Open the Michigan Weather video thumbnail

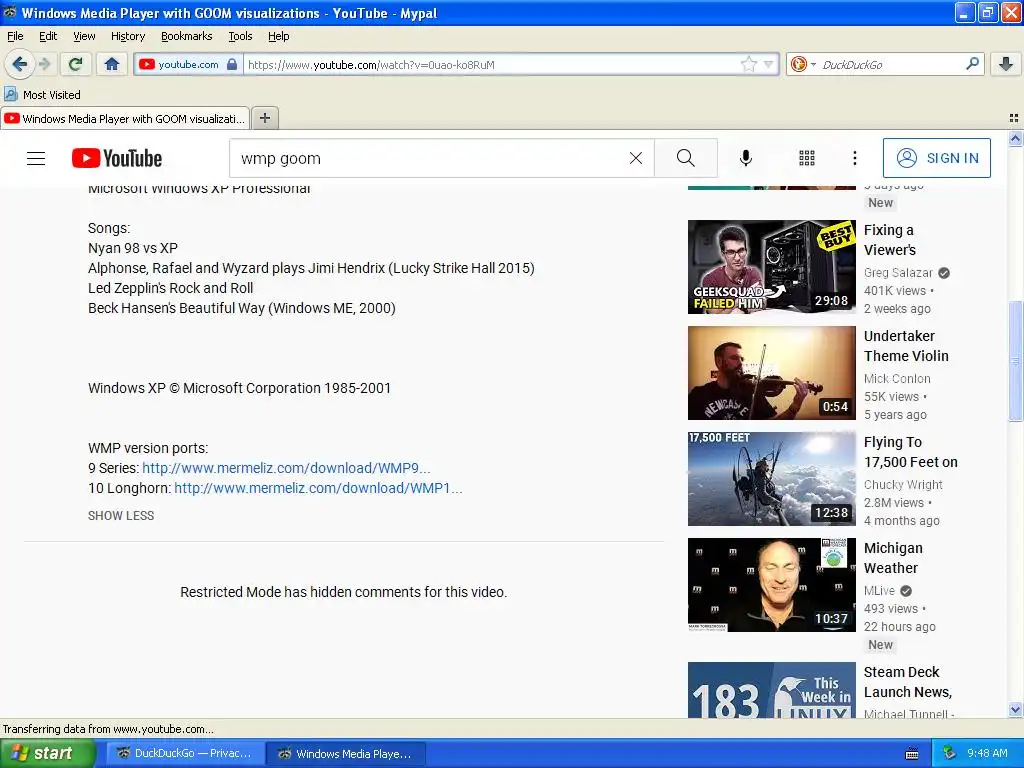[771, 584]
